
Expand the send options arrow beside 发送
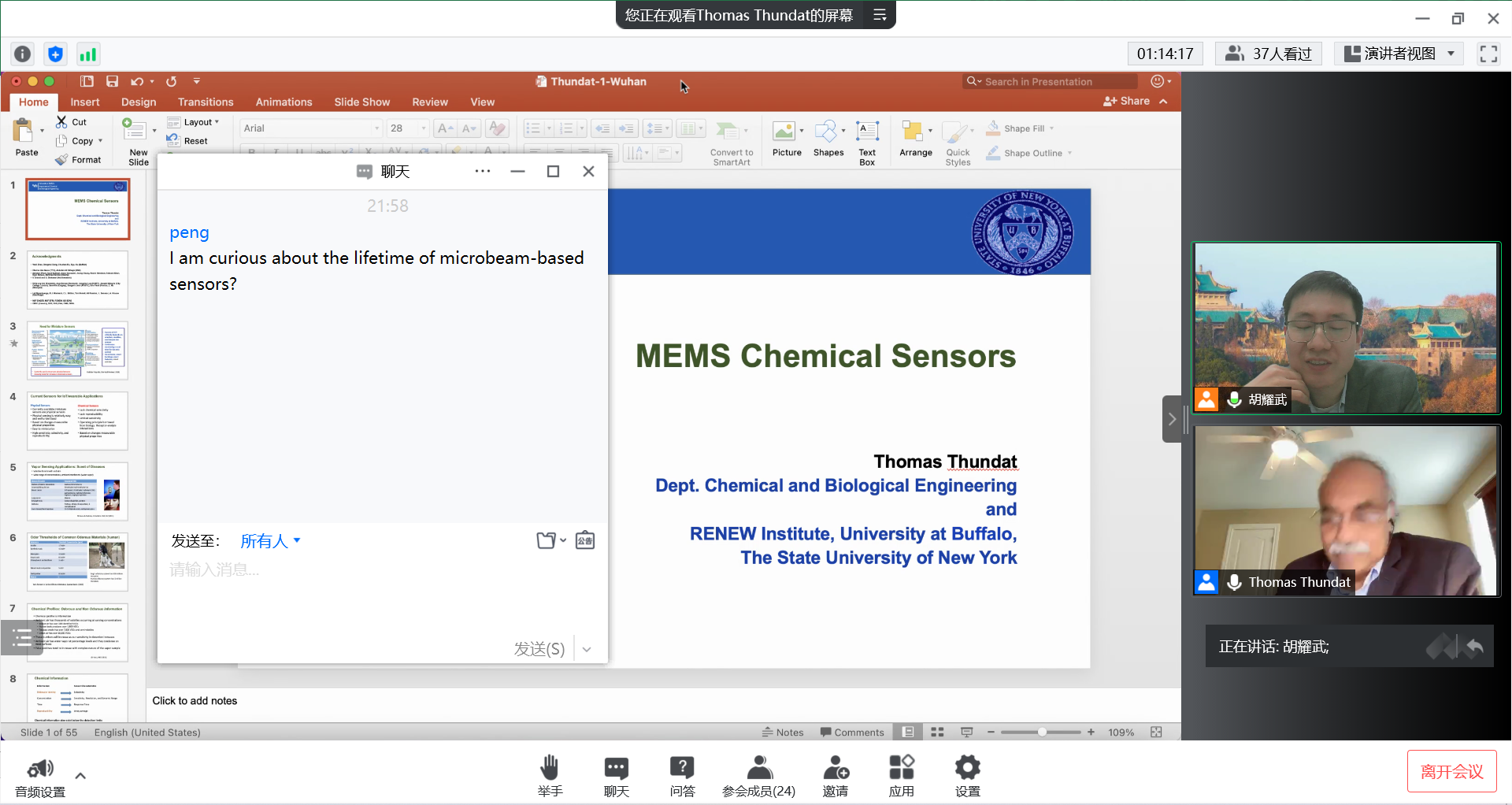(x=587, y=649)
